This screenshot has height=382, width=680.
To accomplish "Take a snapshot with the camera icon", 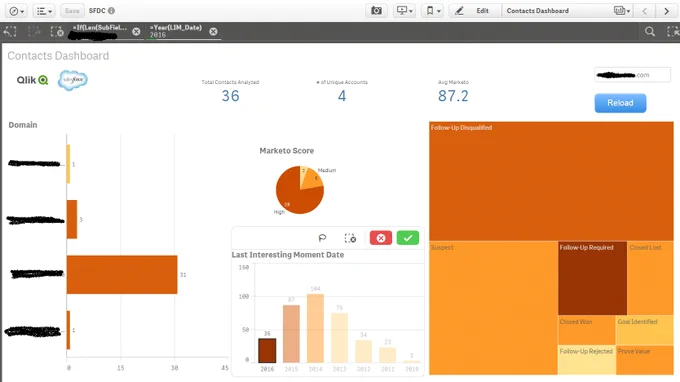I will pyautogui.click(x=376, y=11).
